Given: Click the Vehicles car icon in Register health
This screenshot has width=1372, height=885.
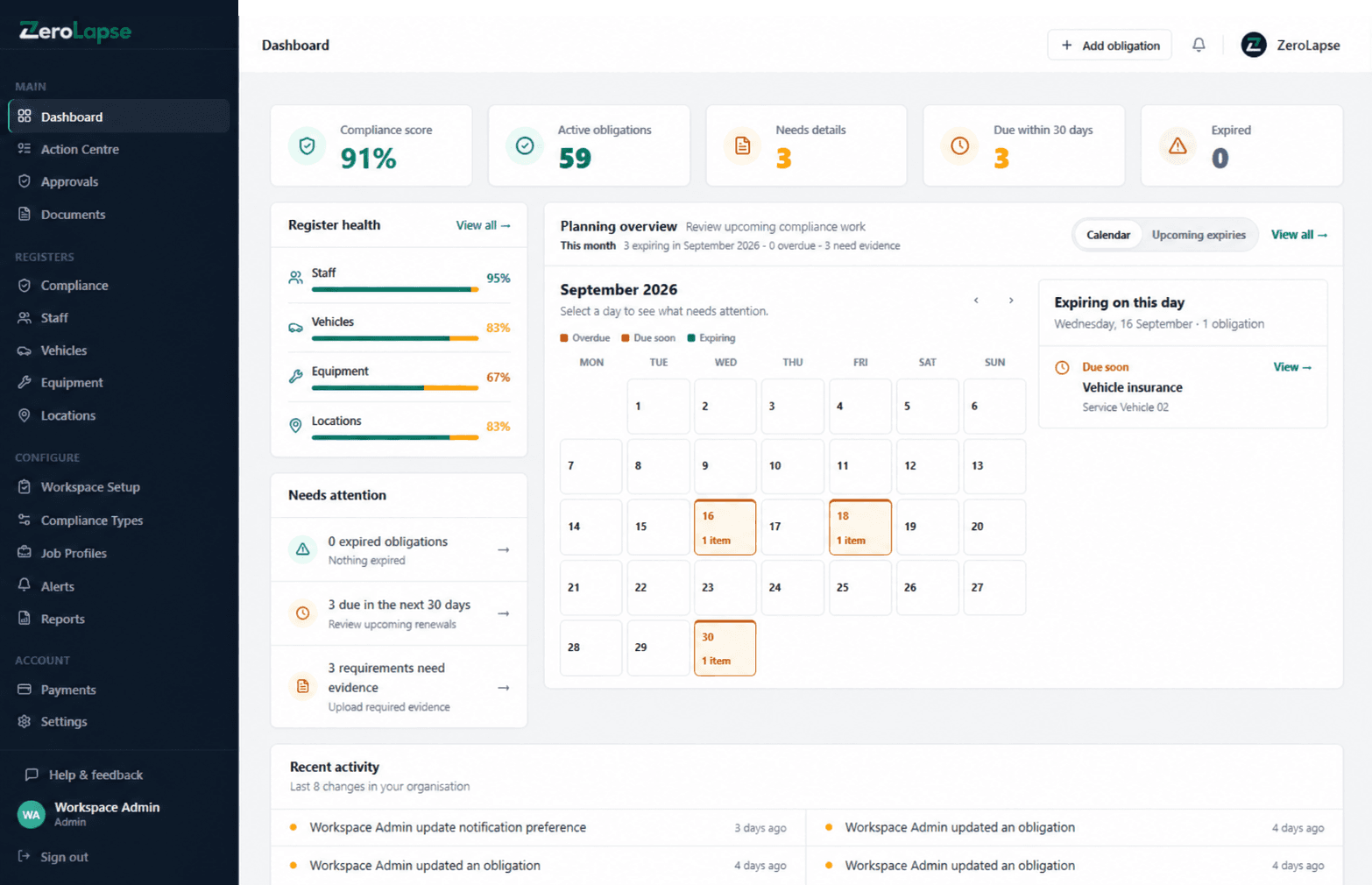Looking at the screenshot, I should point(295,328).
